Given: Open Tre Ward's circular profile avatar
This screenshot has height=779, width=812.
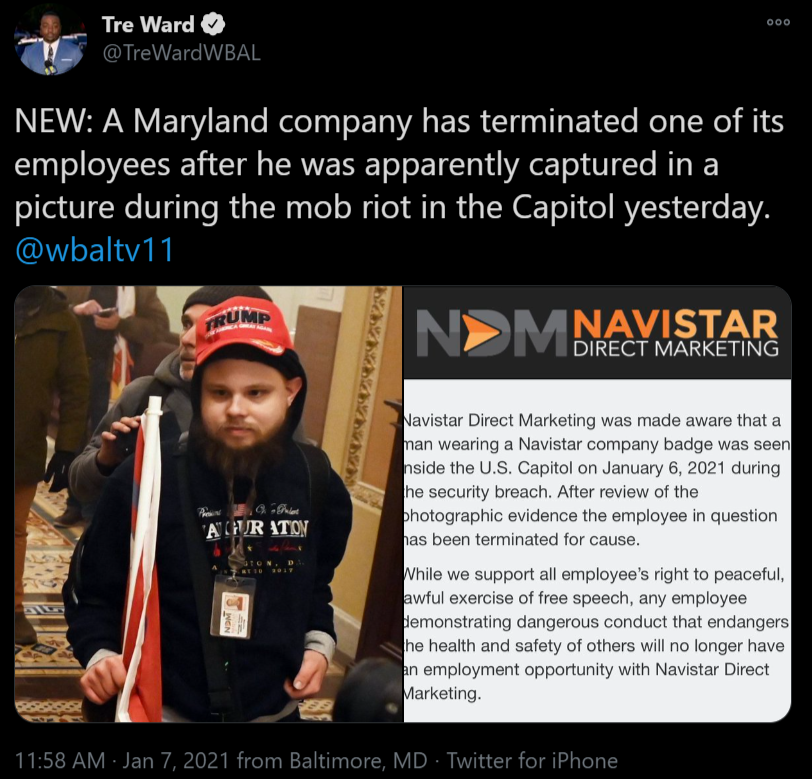Looking at the screenshot, I should pyautogui.click(x=50, y=41).
